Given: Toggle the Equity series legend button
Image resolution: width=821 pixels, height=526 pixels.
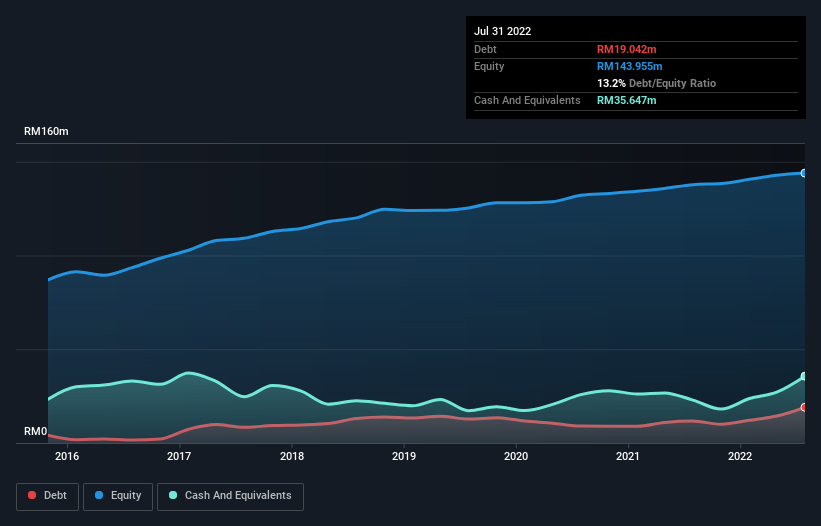Looking at the screenshot, I should [x=118, y=496].
